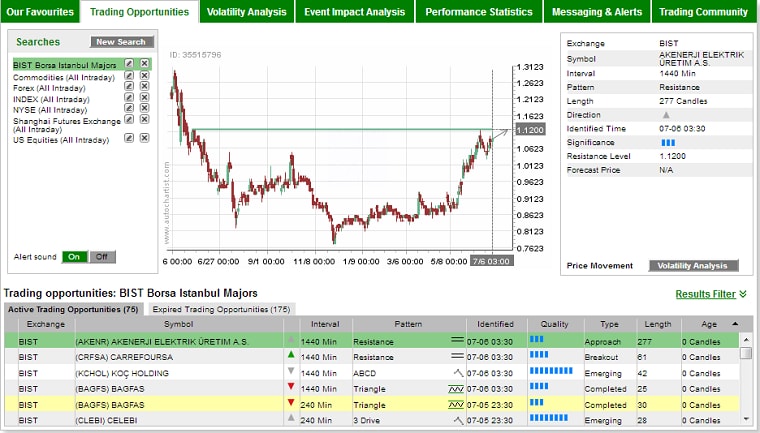The width and height of the screenshot is (760, 433).
Task: Select the (CRFSA) CARREFOURSA row
Action: coord(372,357)
